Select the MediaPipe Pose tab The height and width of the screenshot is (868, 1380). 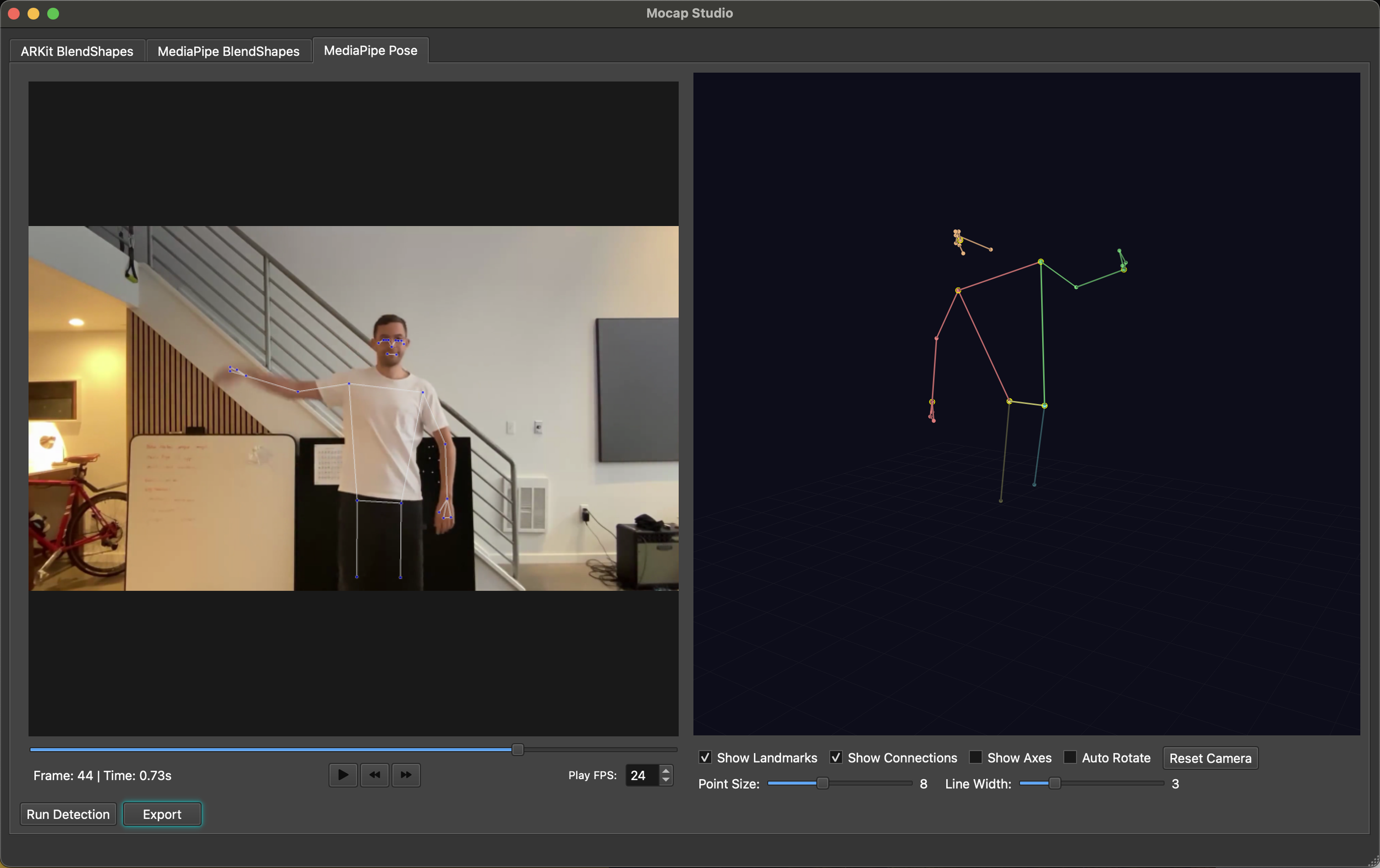[370, 50]
